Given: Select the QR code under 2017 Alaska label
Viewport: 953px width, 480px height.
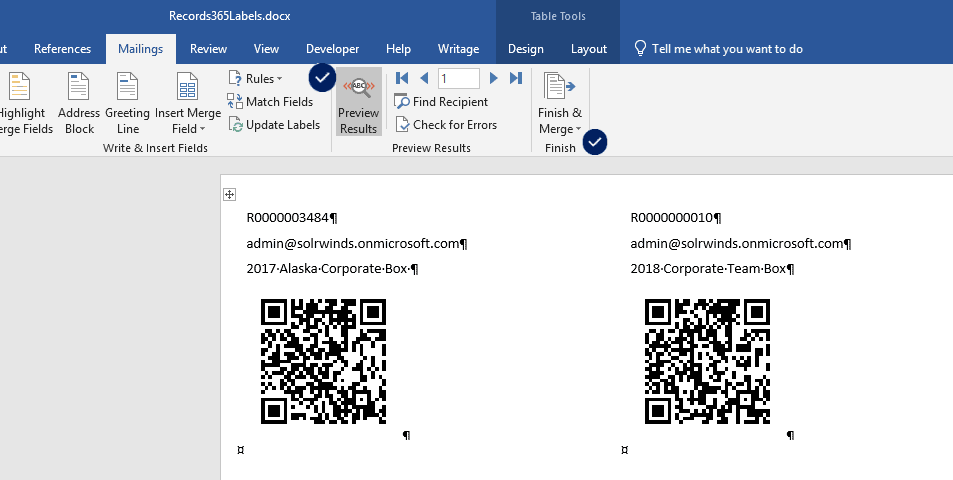Looking at the screenshot, I should (323, 361).
